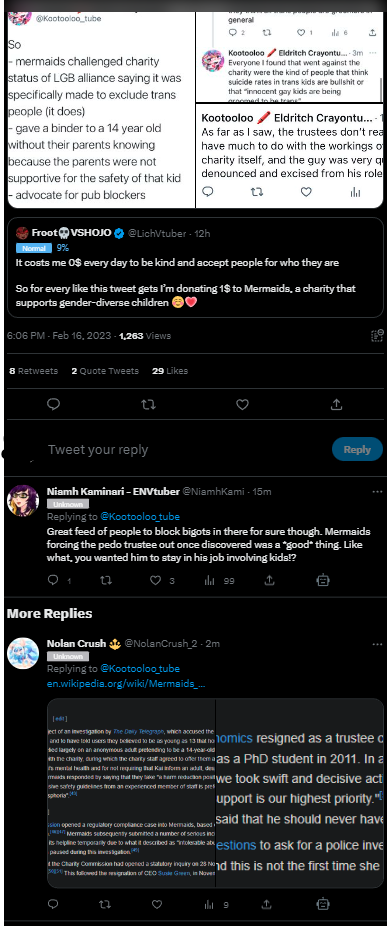Open the @Kootooloo_tube mention in Niamh's reply

[x=140, y=517]
